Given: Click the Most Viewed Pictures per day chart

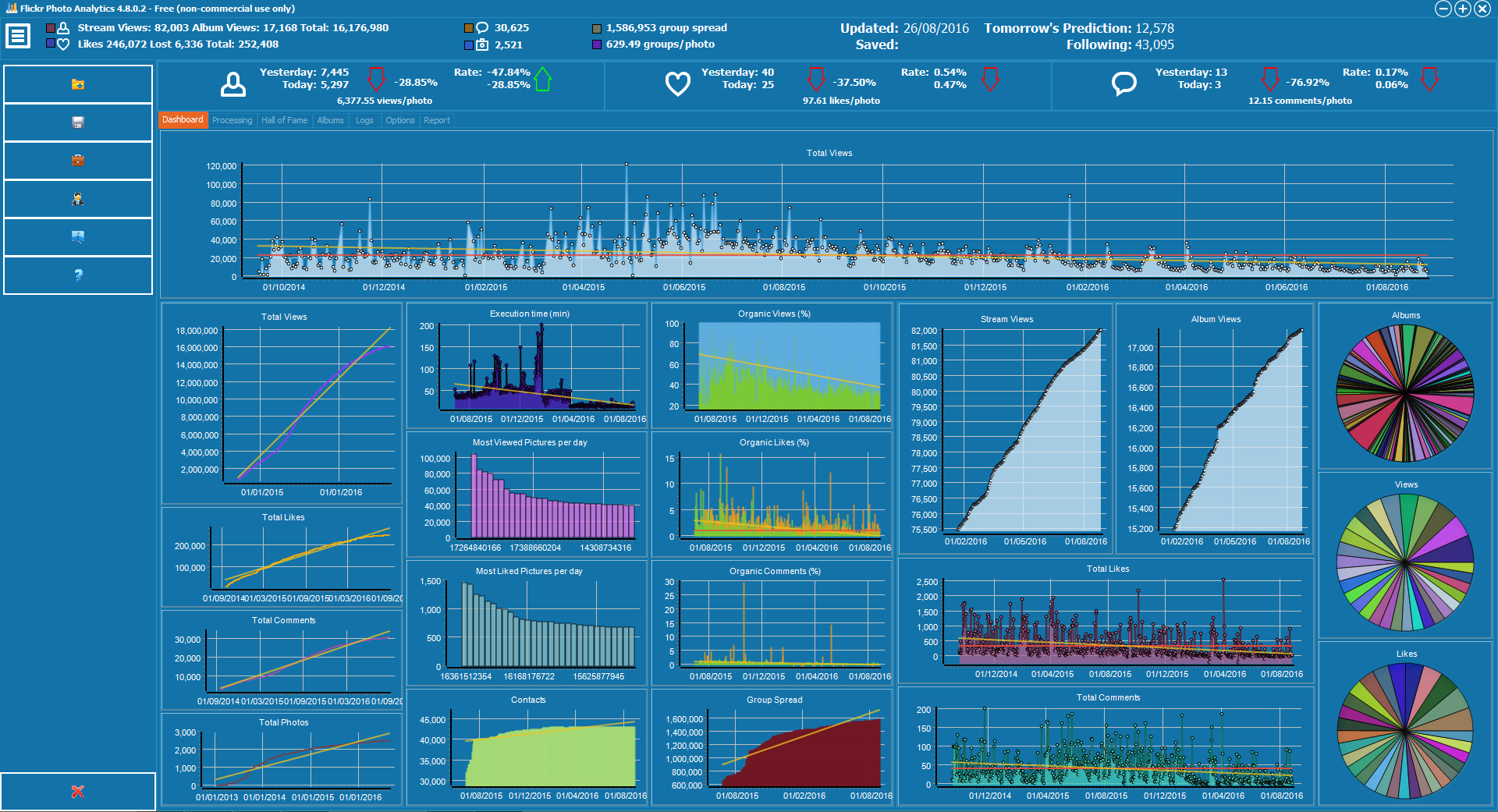Looking at the screenshot, I should pos(527,495).
